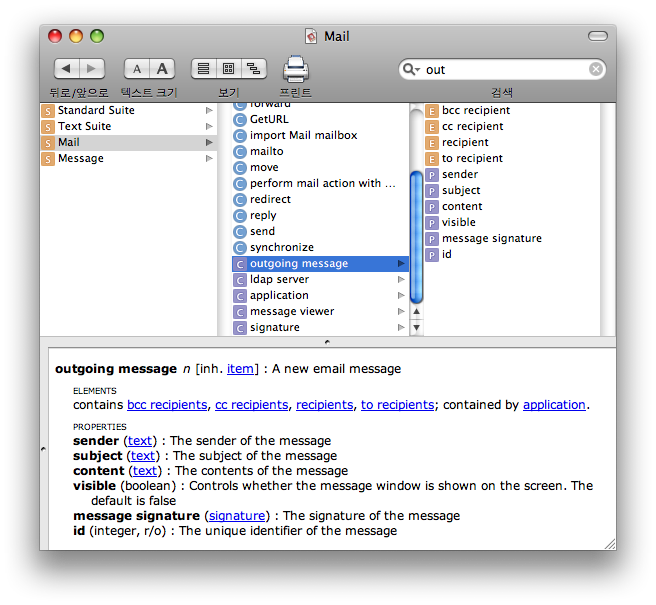Expand arrow on outgoing message row
The image size is (656, 605).
(x=401, y=264)
